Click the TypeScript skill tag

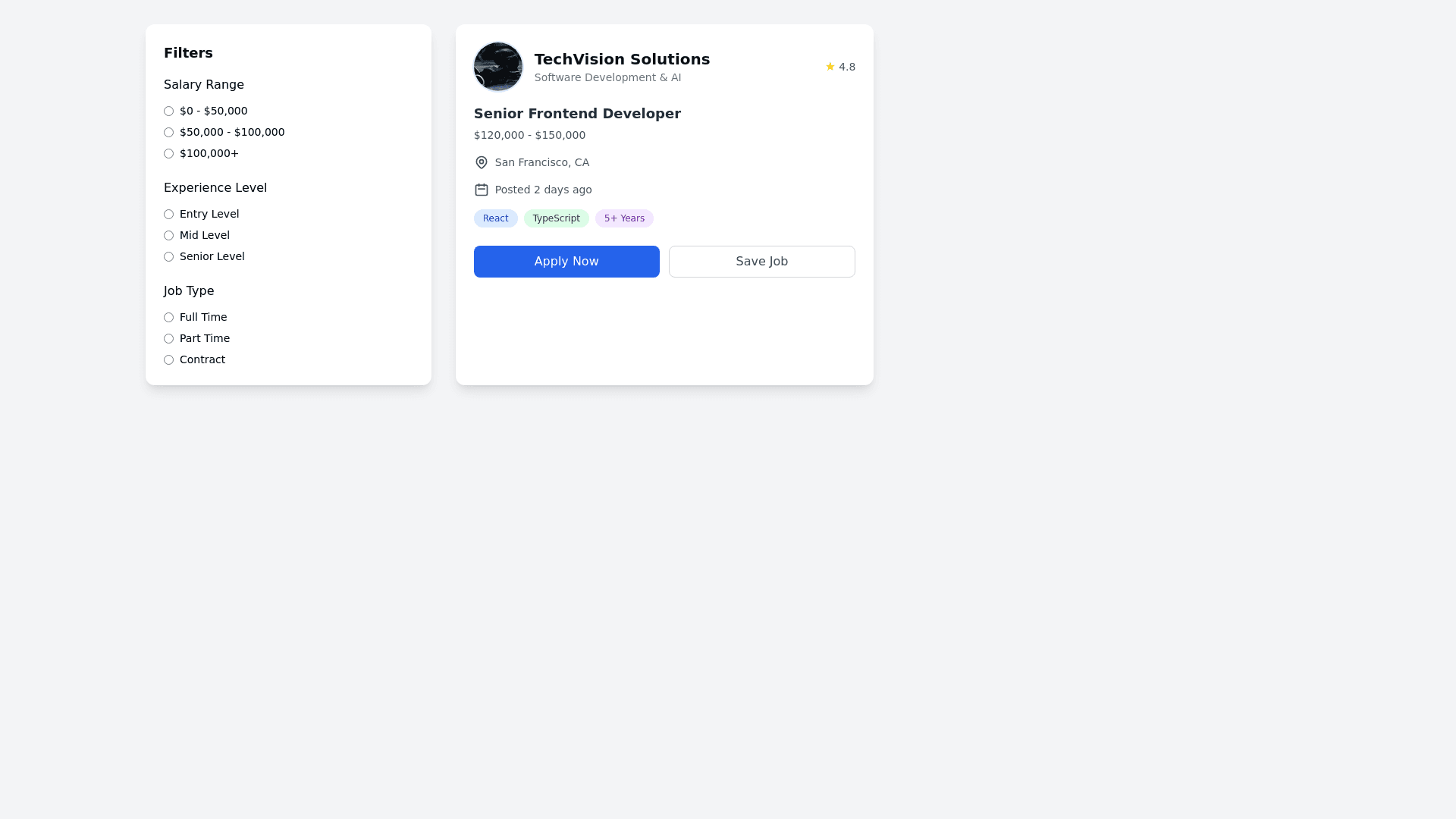556,218
